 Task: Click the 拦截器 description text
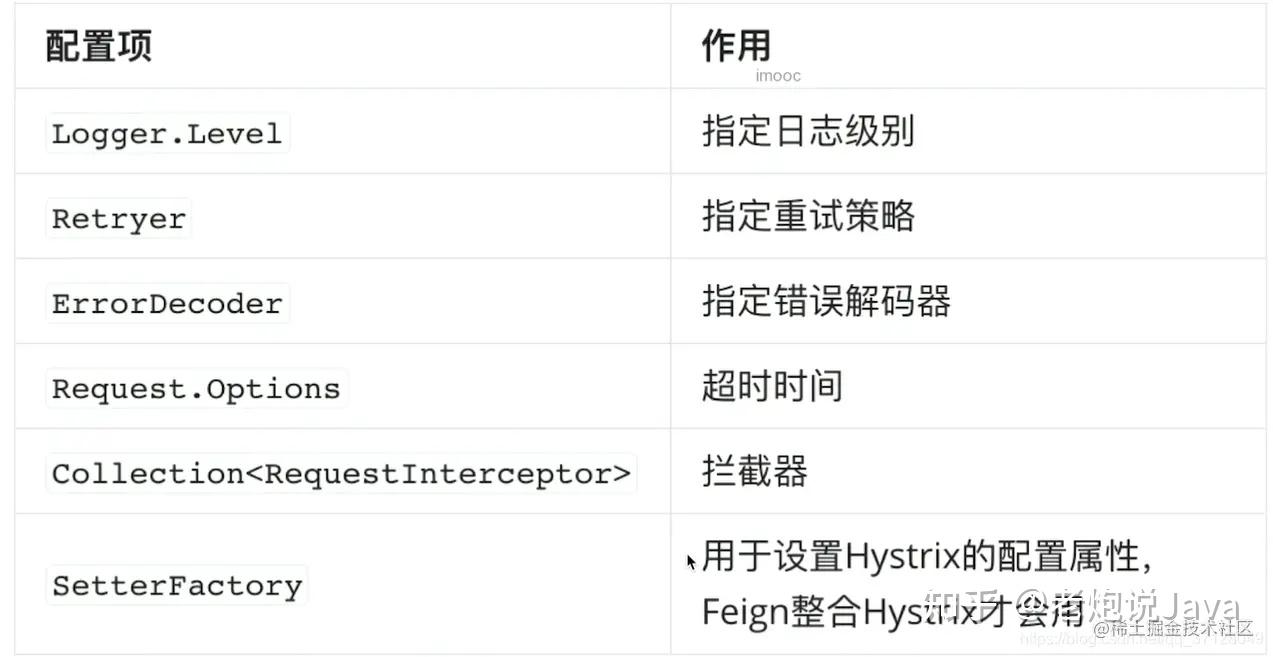(755, 471)
